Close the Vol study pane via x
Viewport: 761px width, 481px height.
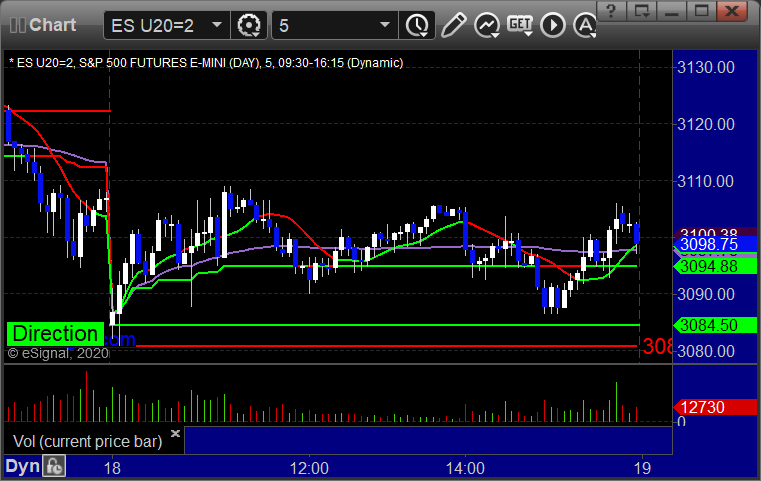coord(176,433)
